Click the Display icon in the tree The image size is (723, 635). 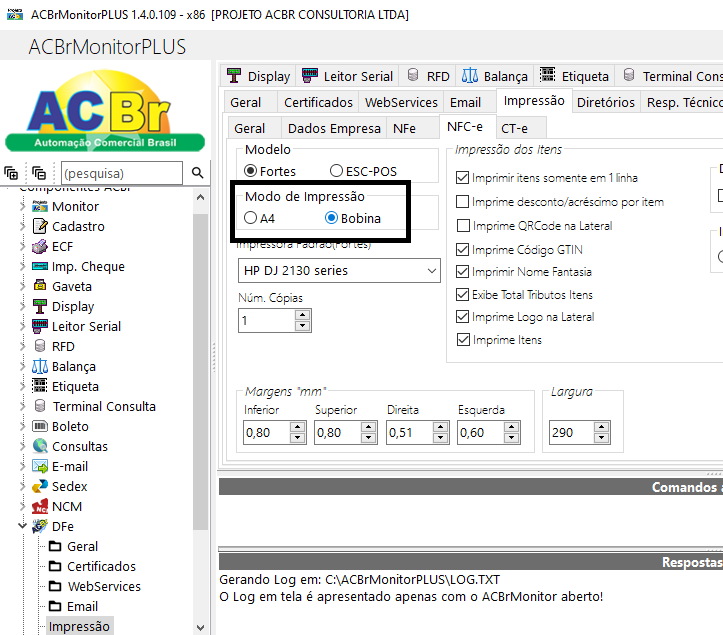click(x=40, y=306)
